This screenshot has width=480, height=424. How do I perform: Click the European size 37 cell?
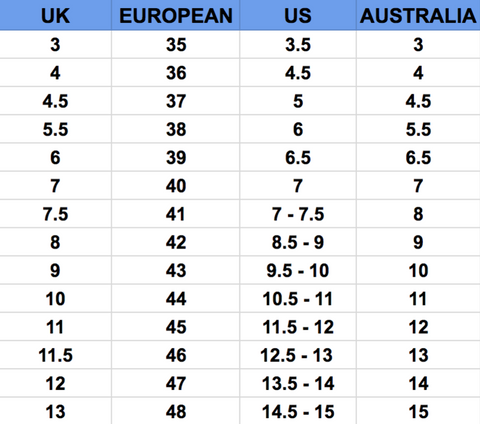[176, 101]
